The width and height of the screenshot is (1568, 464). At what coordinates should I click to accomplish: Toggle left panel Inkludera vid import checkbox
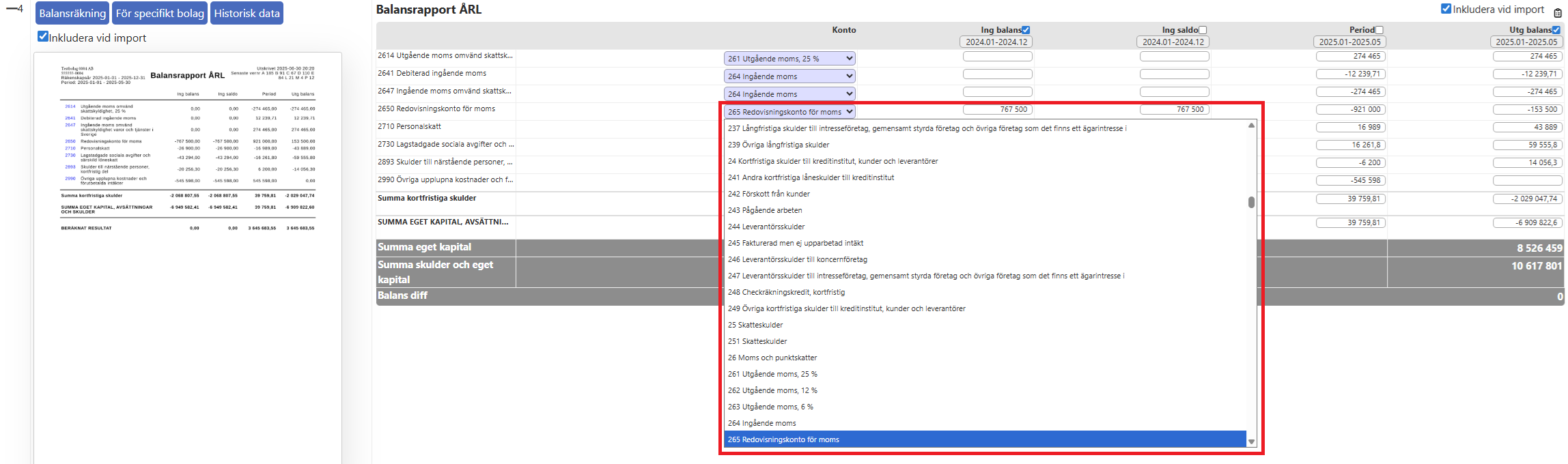click(x=43, y=37)
